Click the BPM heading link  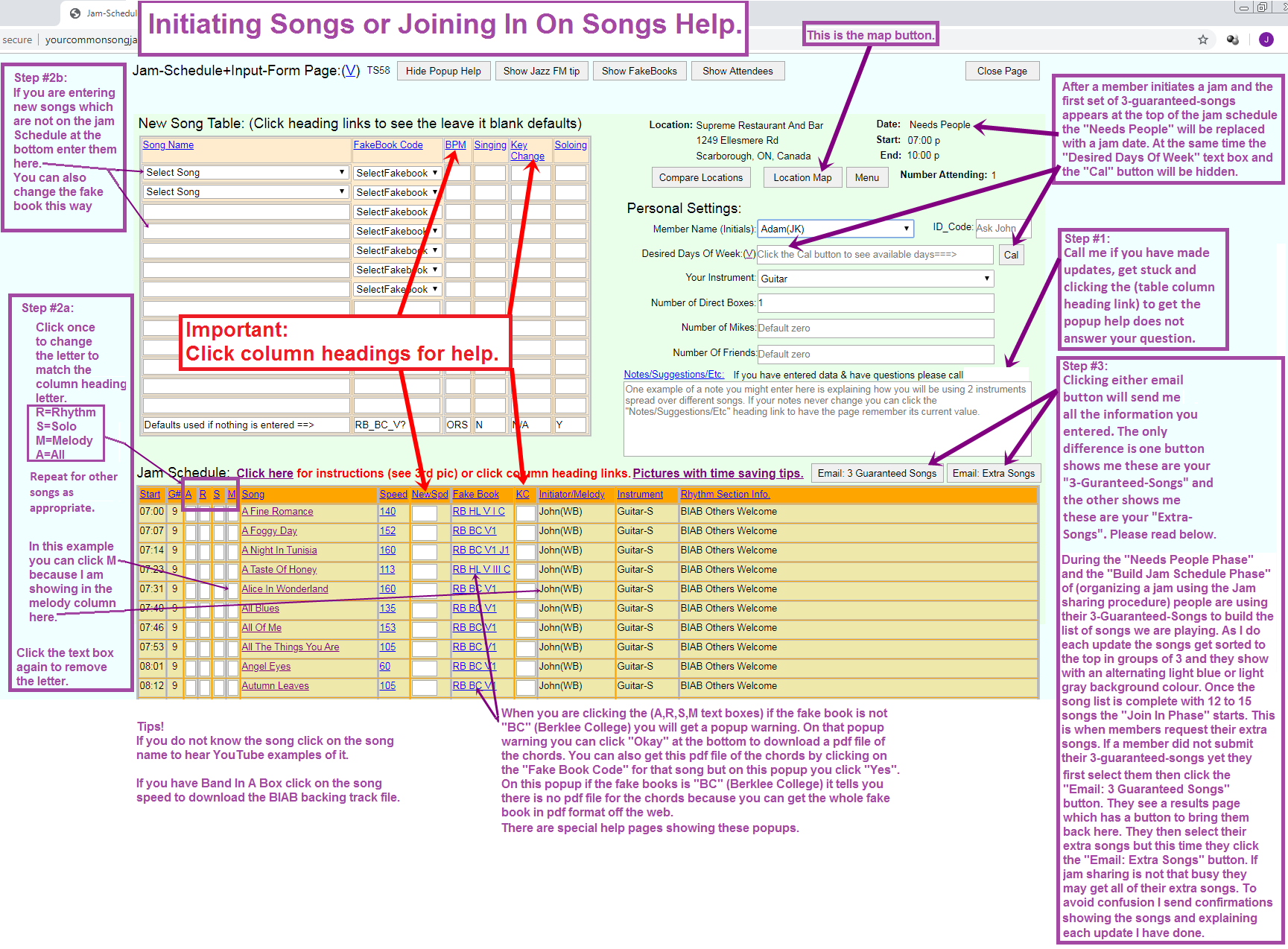click(x=456, y=145)
